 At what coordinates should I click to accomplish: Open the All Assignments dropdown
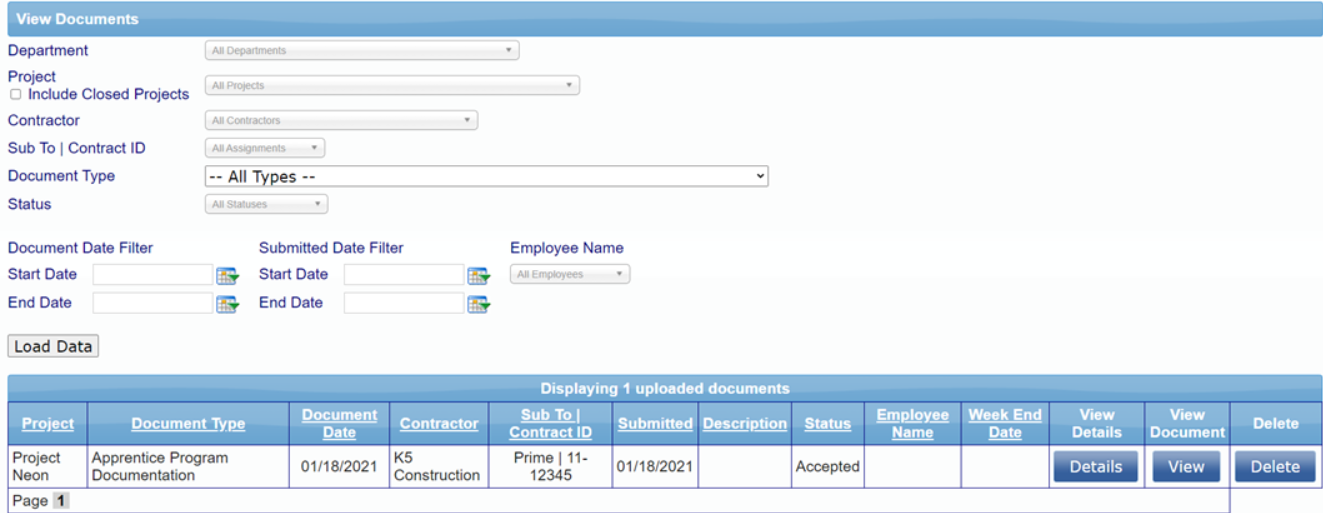264,148
